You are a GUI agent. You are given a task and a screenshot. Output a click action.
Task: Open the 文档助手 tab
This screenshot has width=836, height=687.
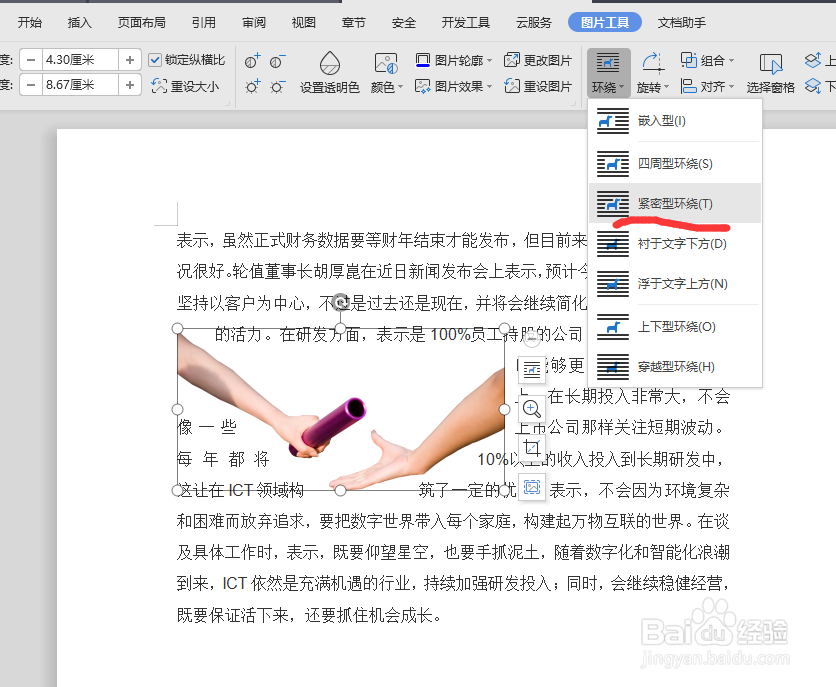[681, 22]
